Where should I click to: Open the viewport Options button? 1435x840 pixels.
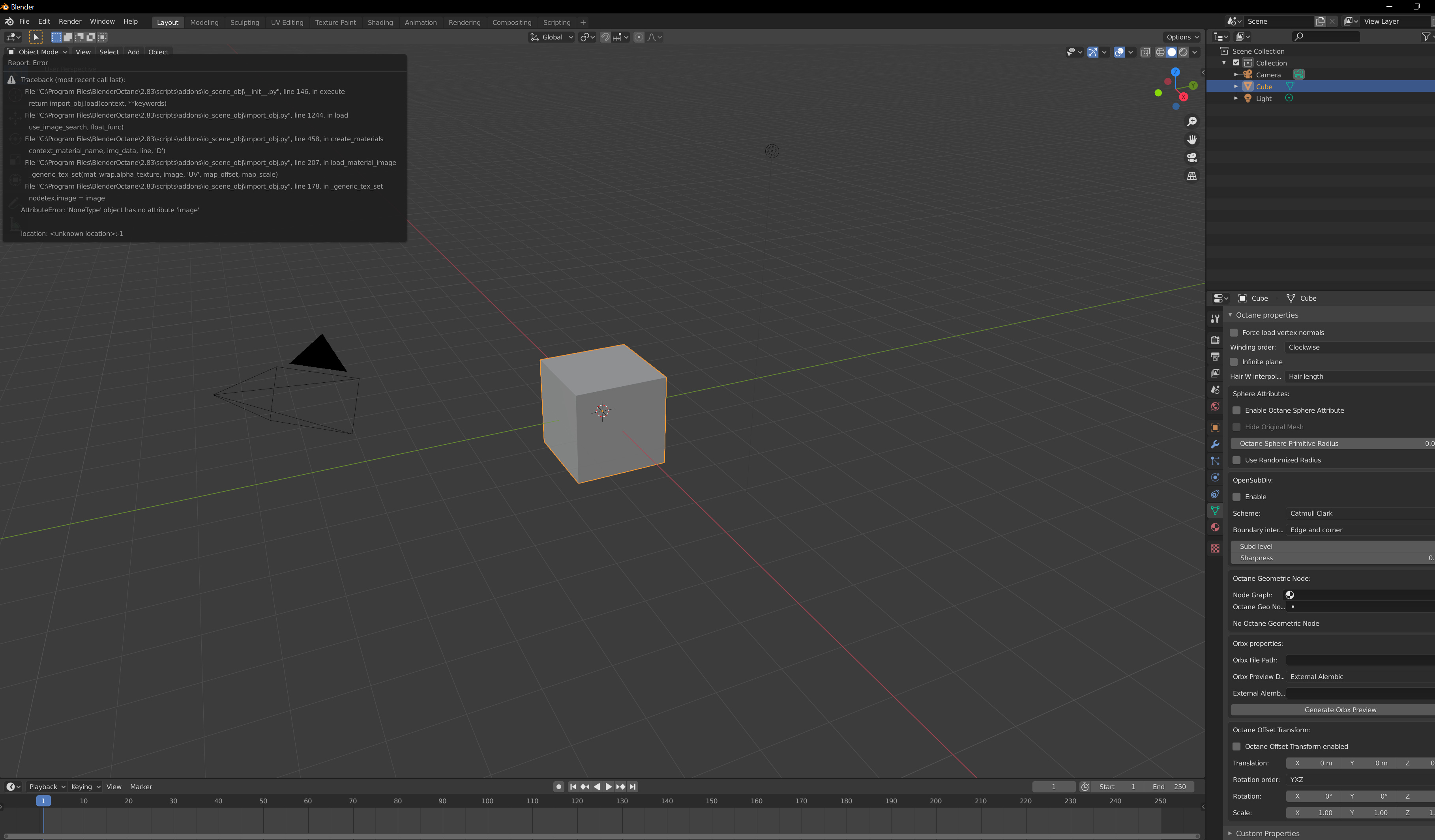point(1182,37)
